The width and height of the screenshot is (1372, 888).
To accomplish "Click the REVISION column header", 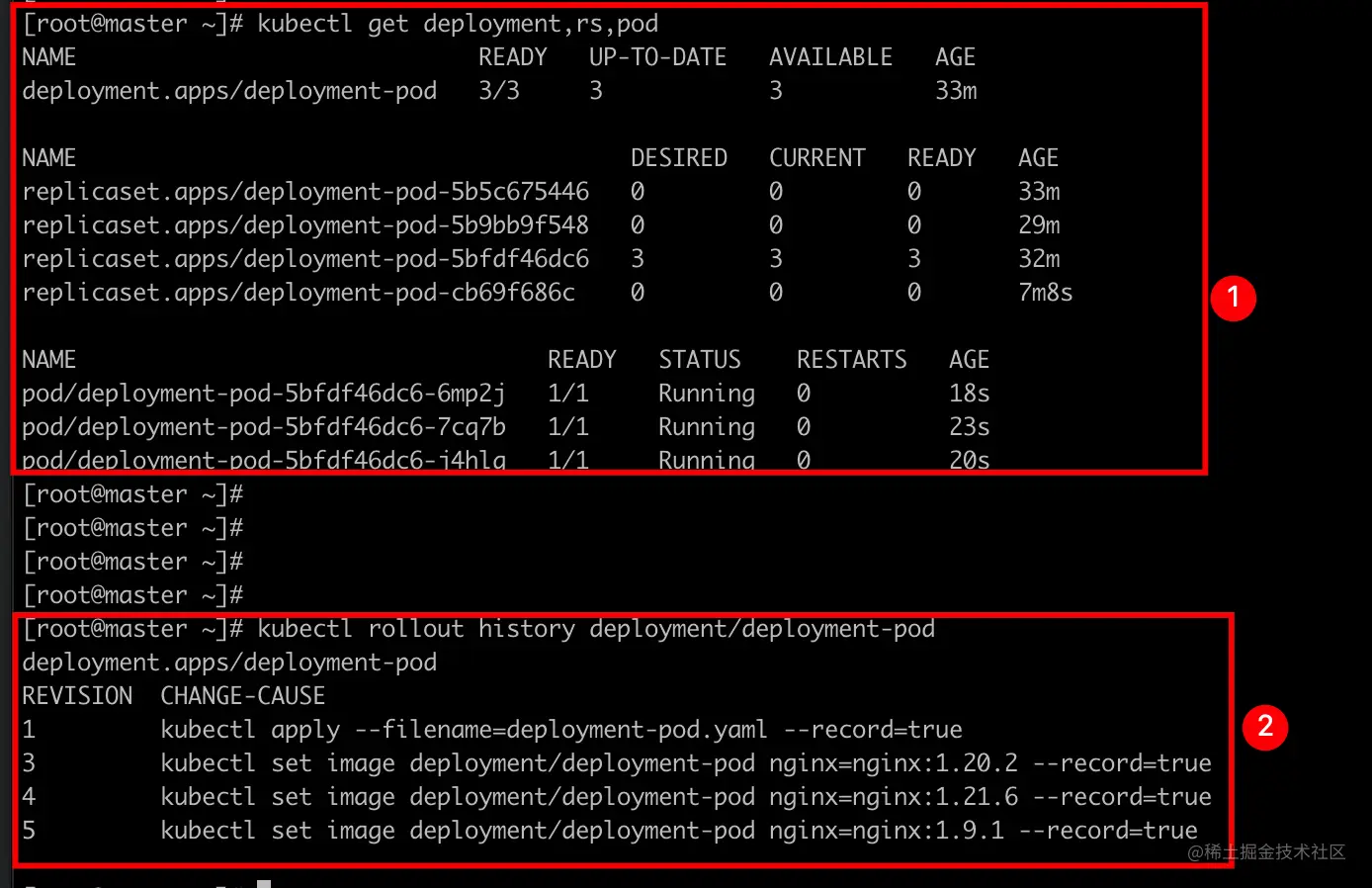I will click(77, 696).
